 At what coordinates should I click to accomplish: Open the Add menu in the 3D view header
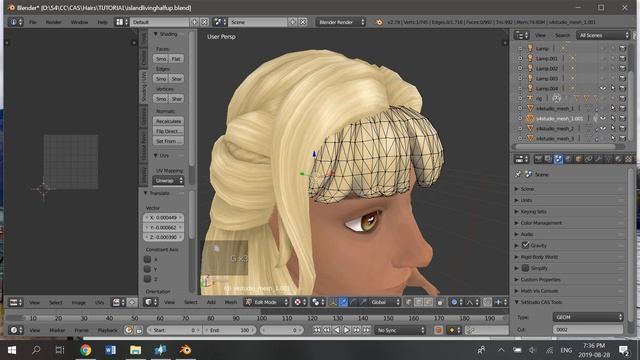coord(211,302)
